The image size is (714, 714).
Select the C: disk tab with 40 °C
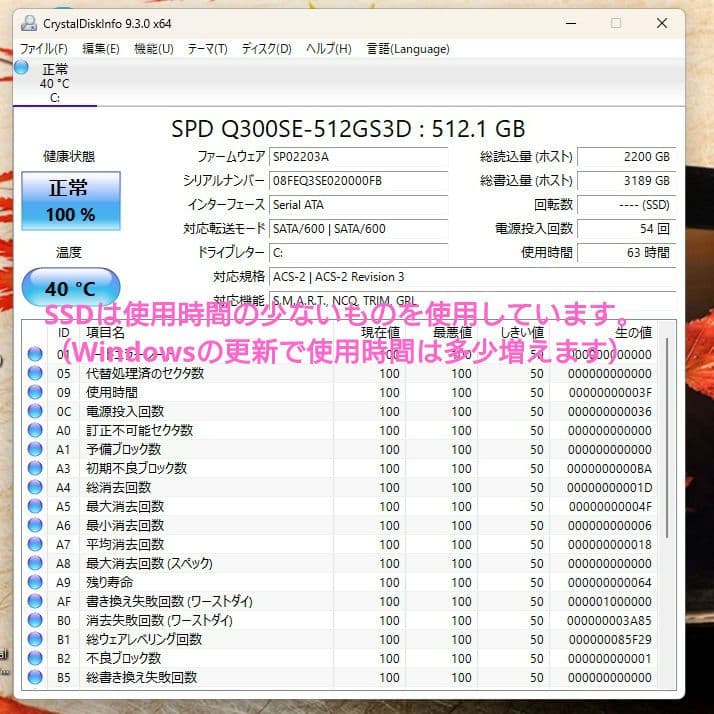[x=55, y=83]
